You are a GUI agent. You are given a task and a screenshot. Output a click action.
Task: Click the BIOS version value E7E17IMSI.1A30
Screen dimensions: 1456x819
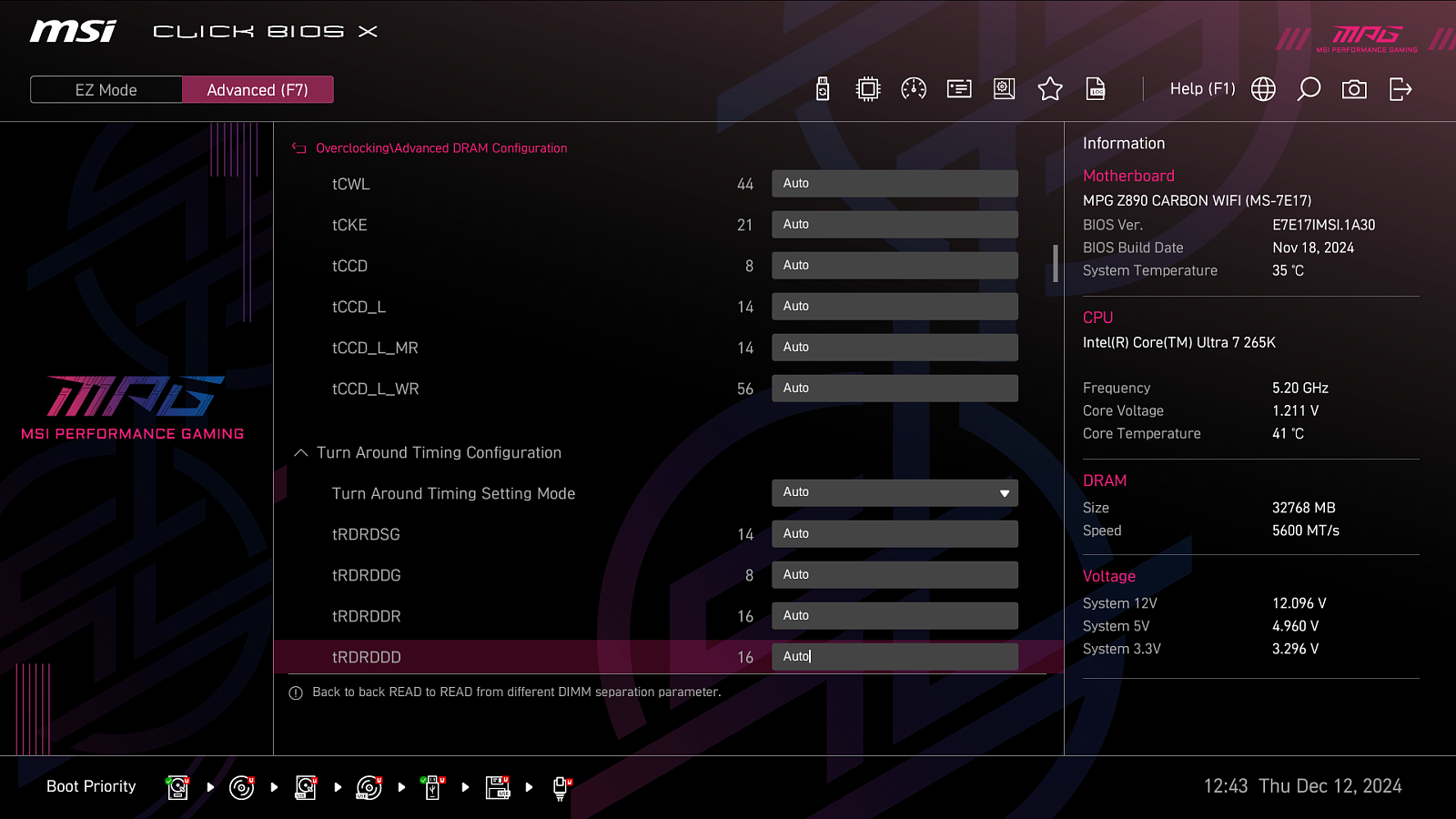[1323, 225]
